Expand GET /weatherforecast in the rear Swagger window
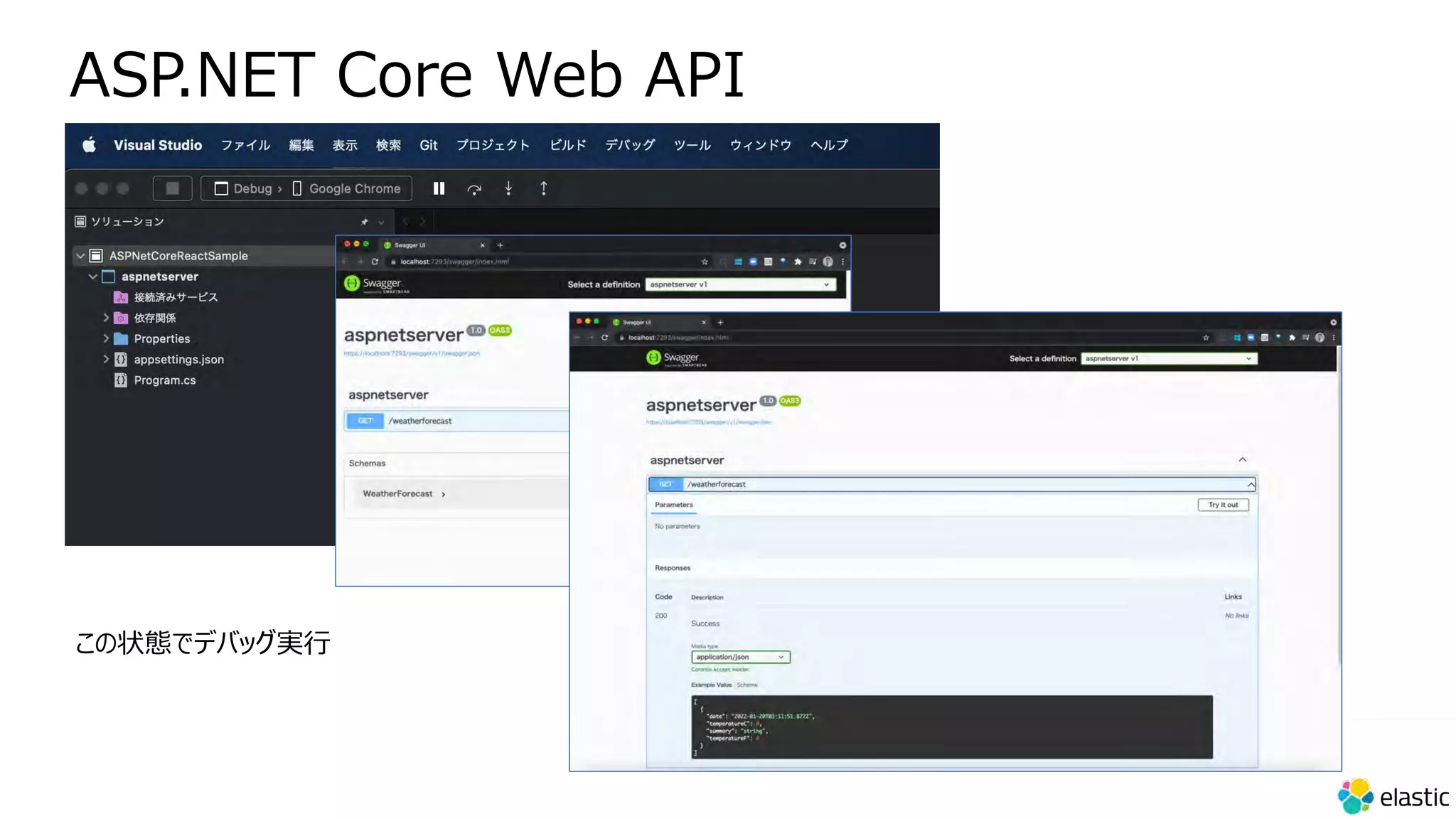The height and width of the screenshot is (819, 1456). coord(457,421)
